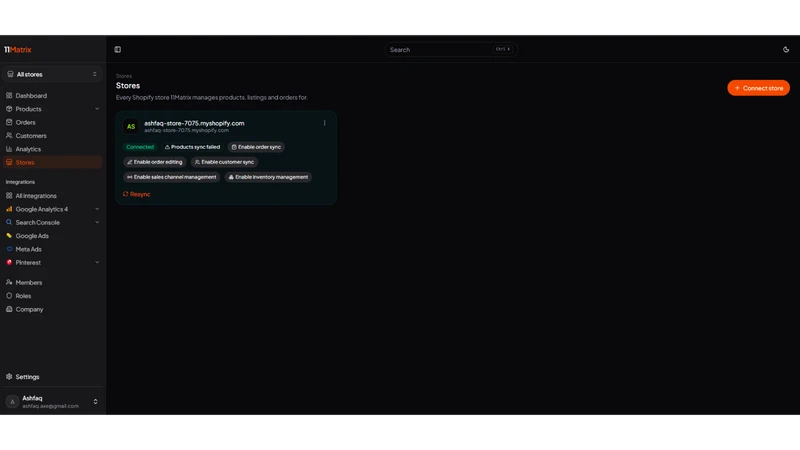Screen dimensions: 800x450
Task: Click the Roles shield icon
Action: click(x=9, y=296)
